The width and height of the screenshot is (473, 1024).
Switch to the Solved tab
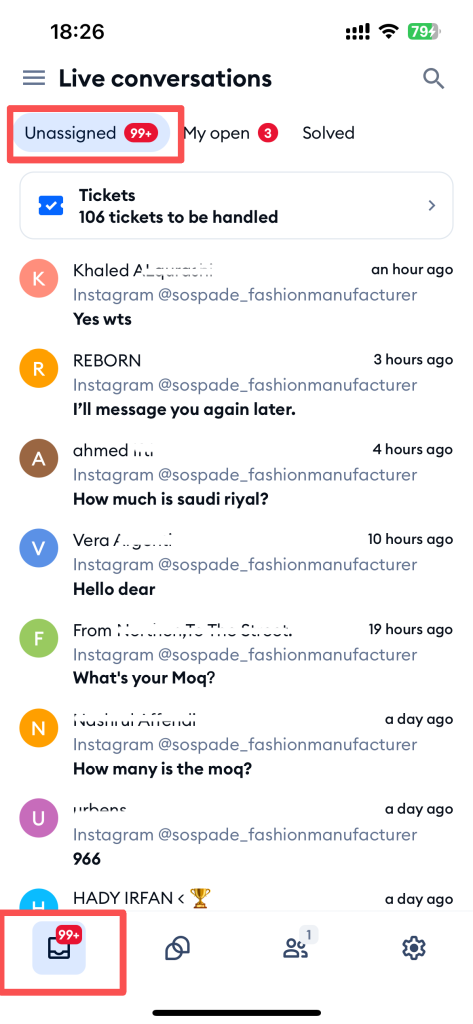tap(329, 133)
